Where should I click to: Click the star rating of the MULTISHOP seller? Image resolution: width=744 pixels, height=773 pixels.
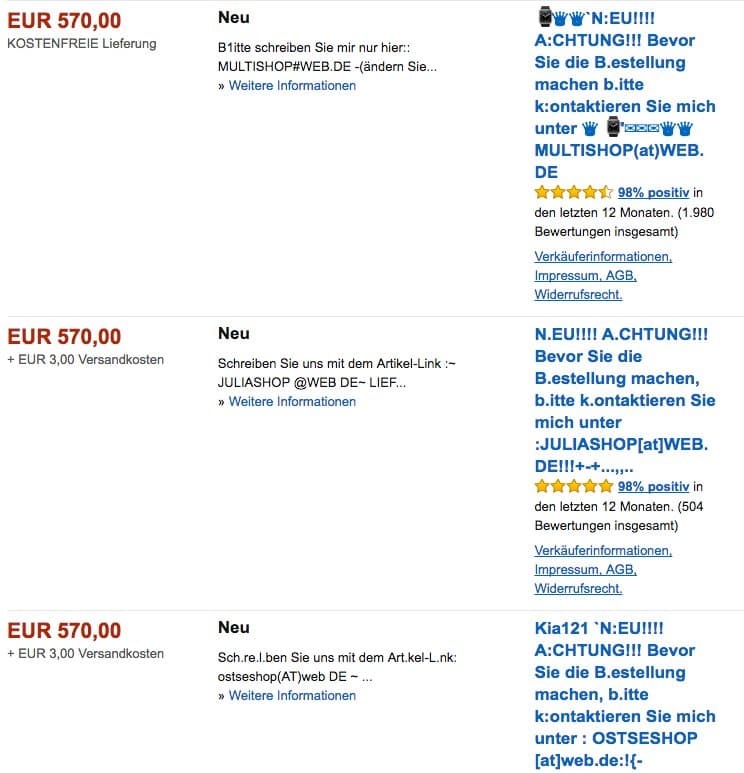[574, 192]
